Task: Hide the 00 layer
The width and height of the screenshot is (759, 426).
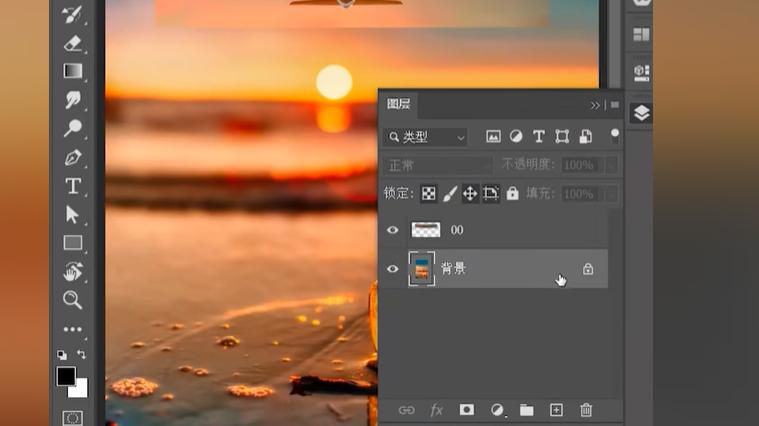Action: click(x=392, y=230)
